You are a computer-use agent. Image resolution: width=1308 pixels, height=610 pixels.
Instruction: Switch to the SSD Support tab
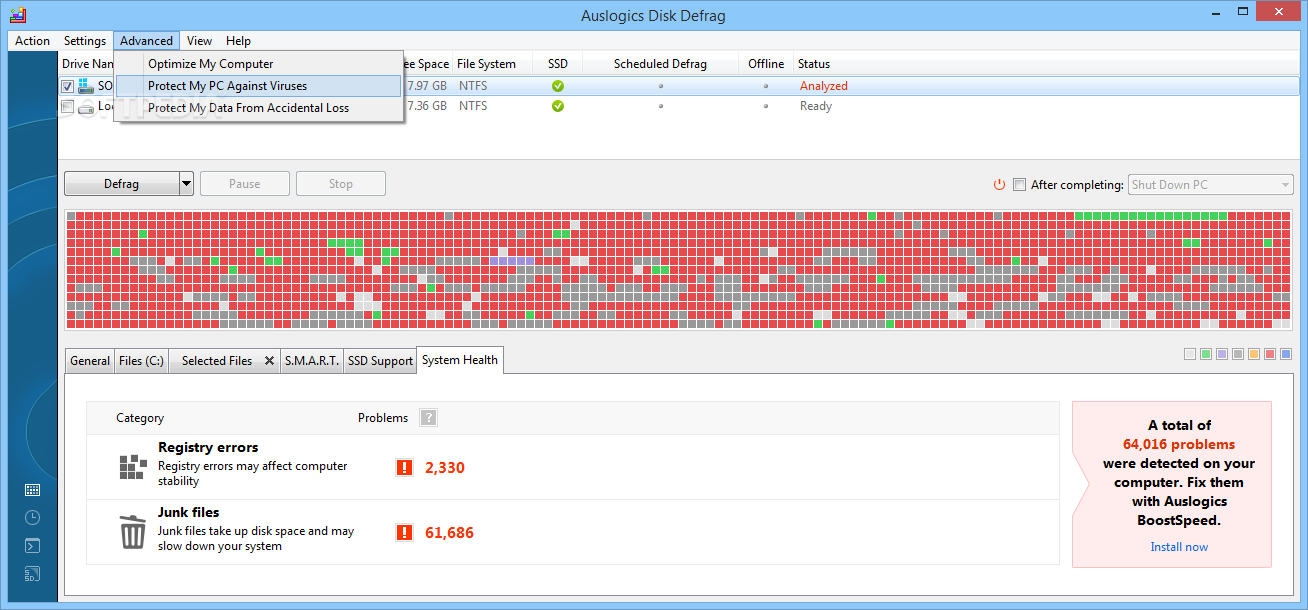pos(379,361)
